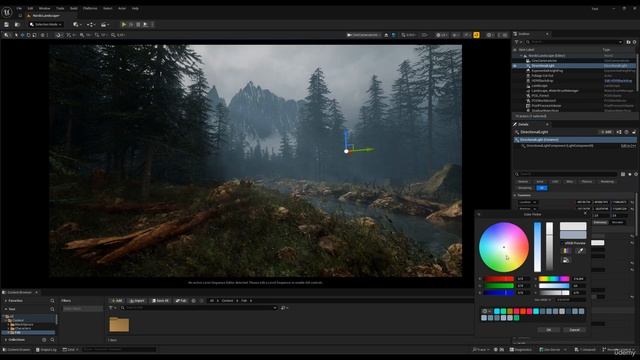Open the Build menu
The image size is (640, 360).
pos(73,8)
